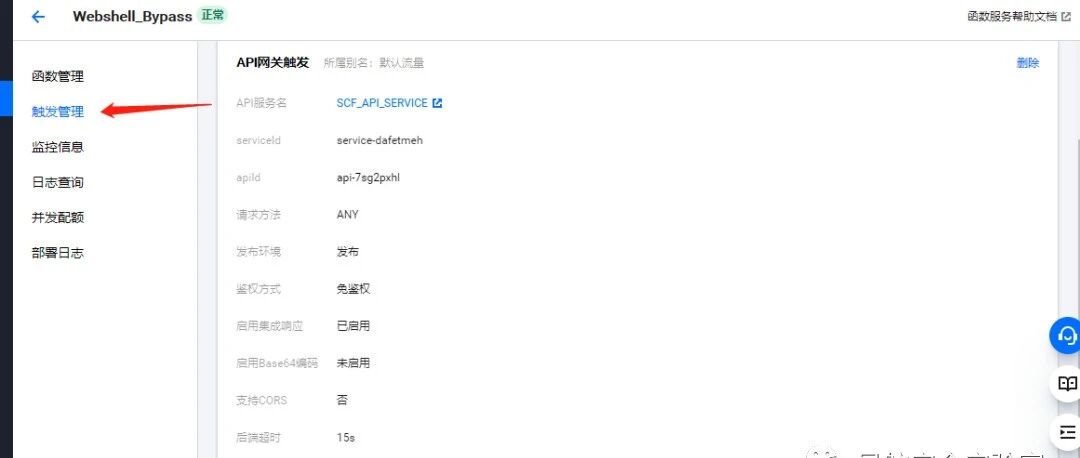Viewport: 1080px width, 458px height.
Task: Click the api-7sg2pxhl value
Action: [x=368, y=178]
